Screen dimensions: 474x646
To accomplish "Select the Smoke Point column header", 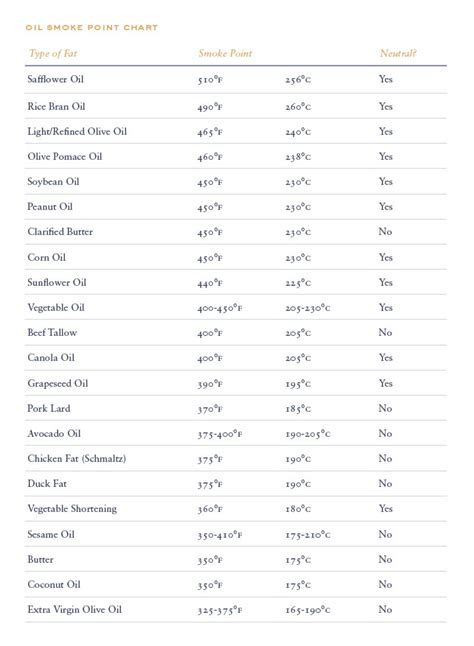I will point(225,54).
